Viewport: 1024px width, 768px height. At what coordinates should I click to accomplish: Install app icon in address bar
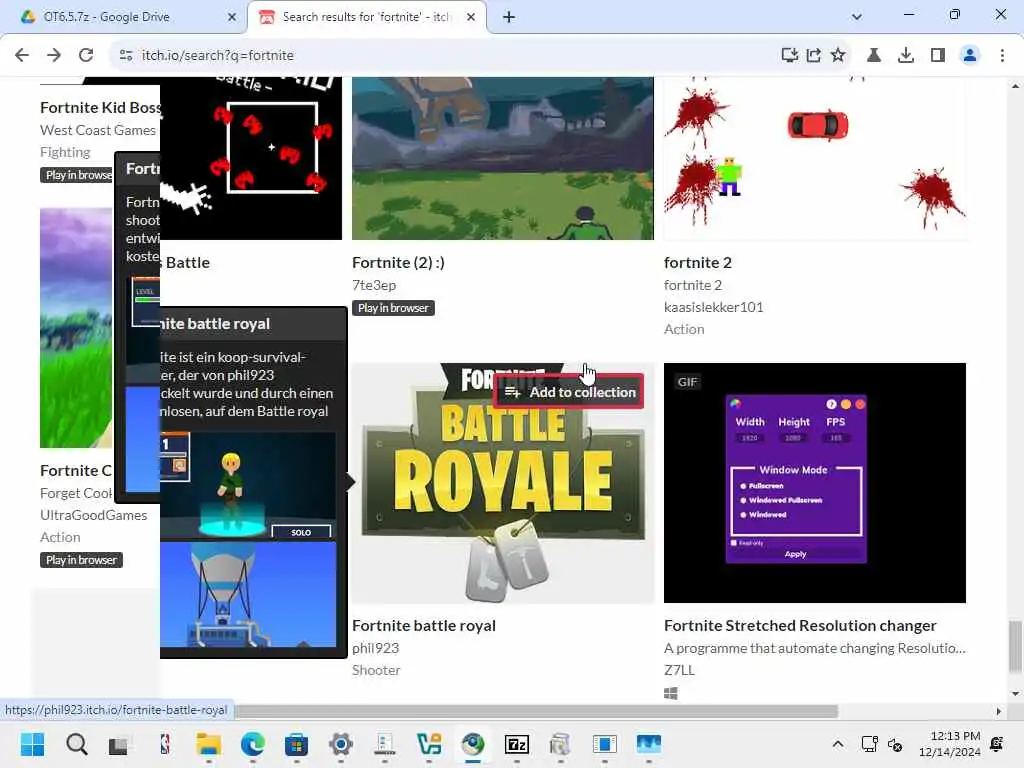790,56
